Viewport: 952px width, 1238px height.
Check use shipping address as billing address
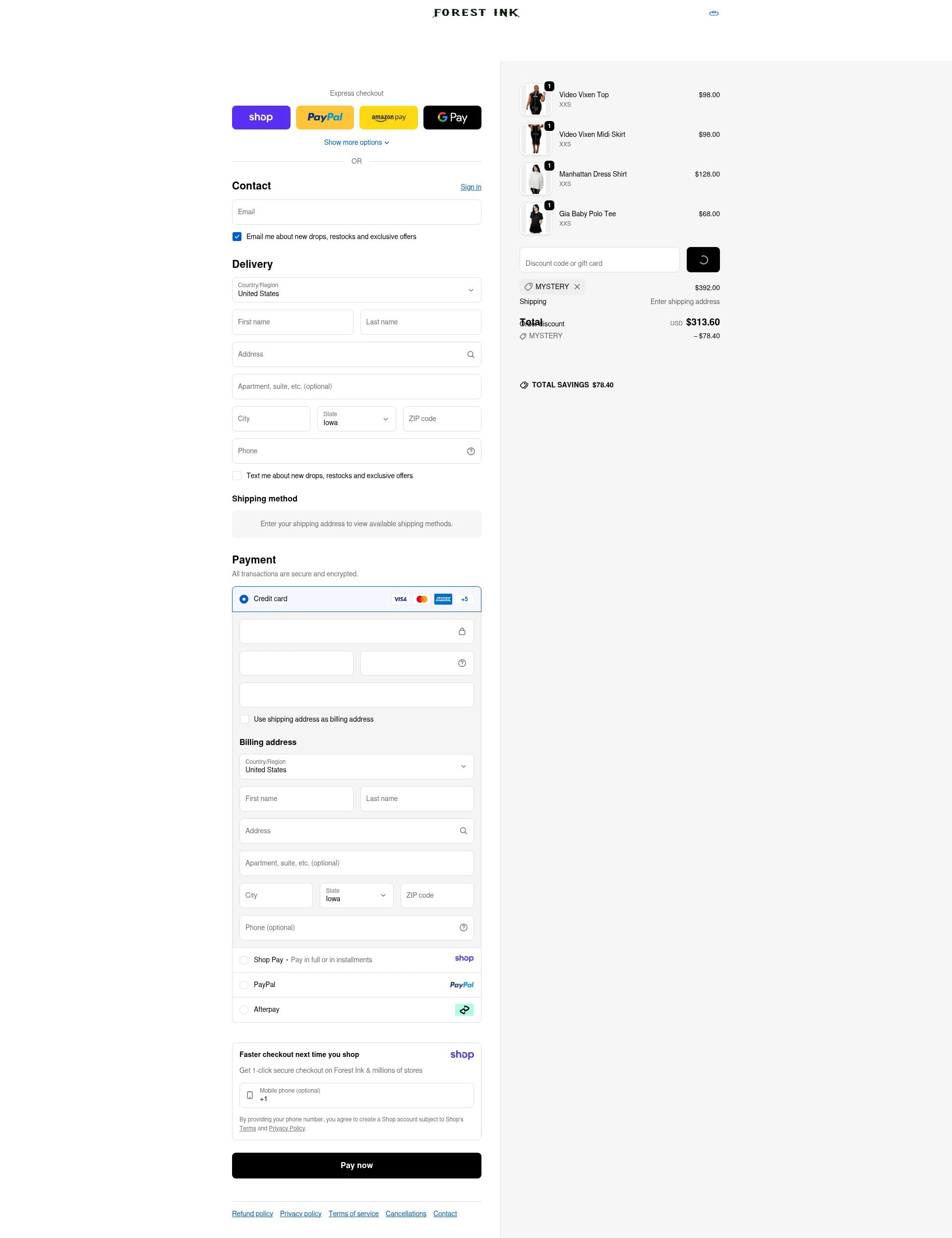click(244, 719)
